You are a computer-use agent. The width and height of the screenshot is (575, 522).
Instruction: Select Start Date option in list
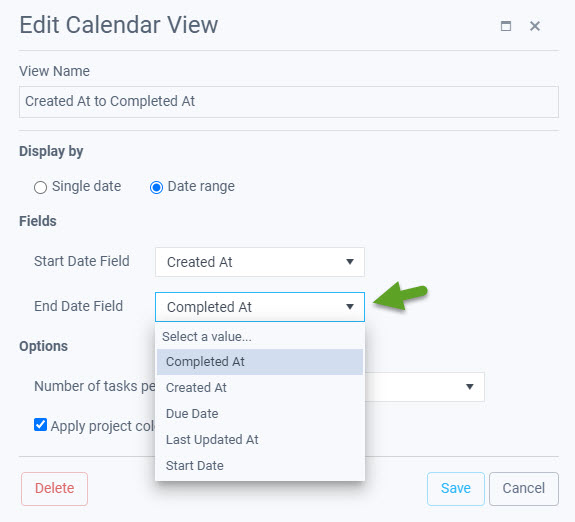[x=260, y=466]
